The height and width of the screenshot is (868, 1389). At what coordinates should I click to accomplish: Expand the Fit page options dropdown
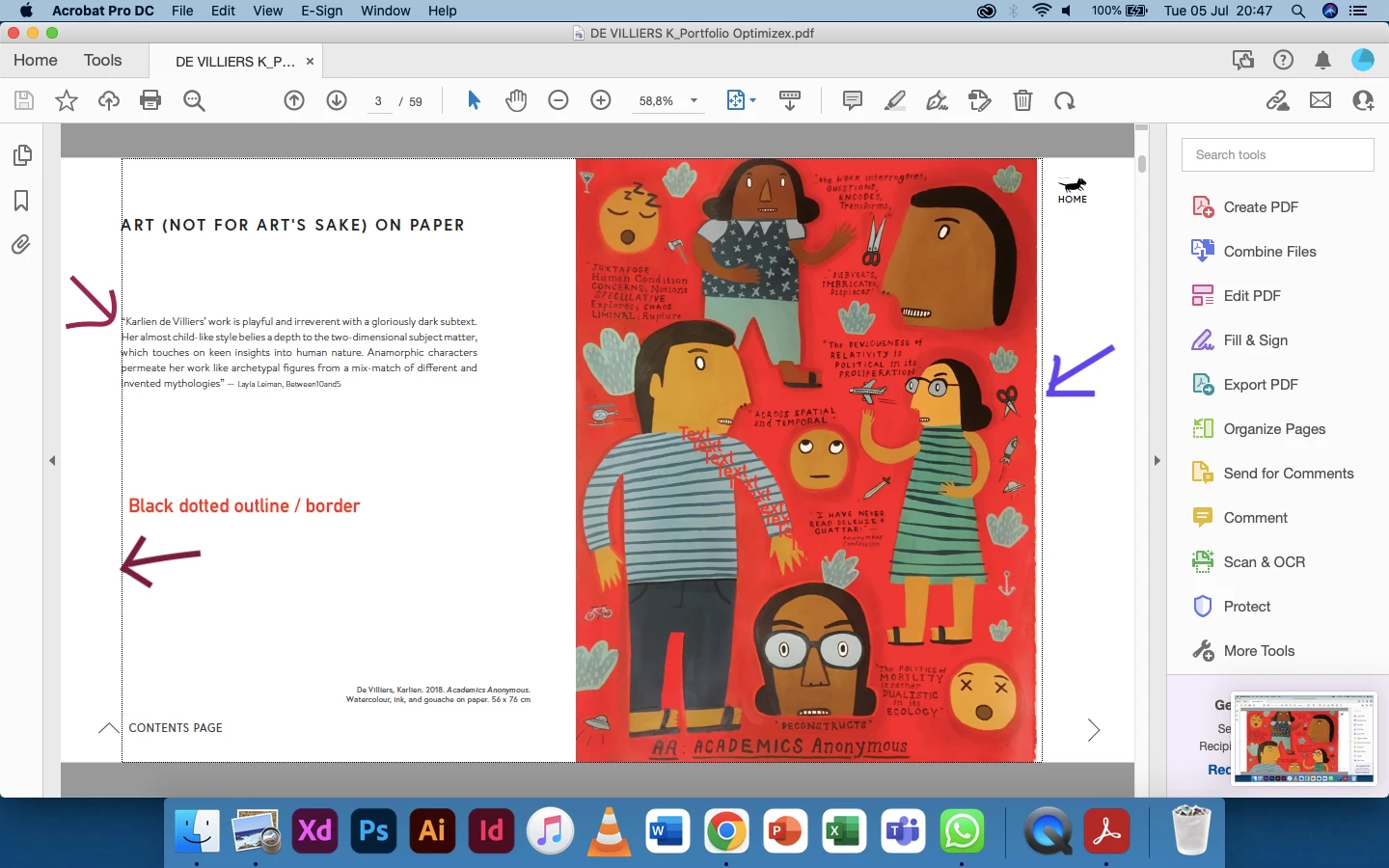753,100
